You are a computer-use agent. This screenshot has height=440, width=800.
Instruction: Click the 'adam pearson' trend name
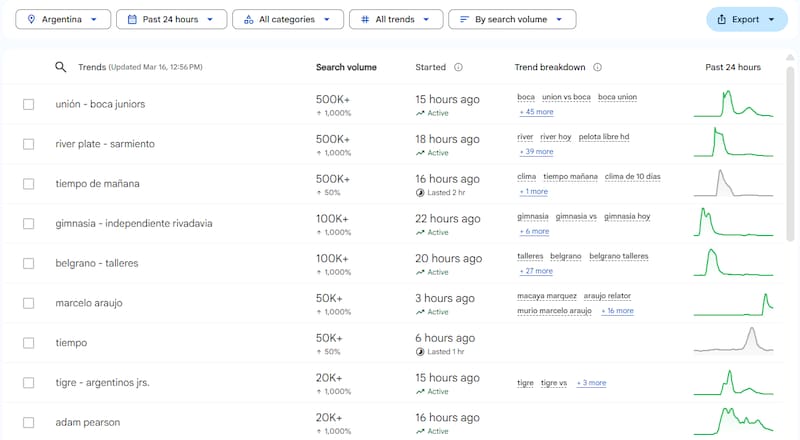88,423
